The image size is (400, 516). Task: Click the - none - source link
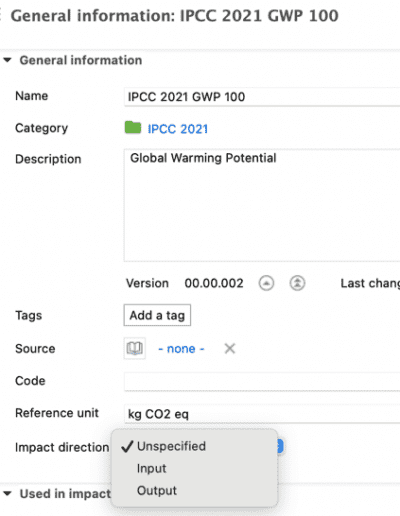(181, 349)
